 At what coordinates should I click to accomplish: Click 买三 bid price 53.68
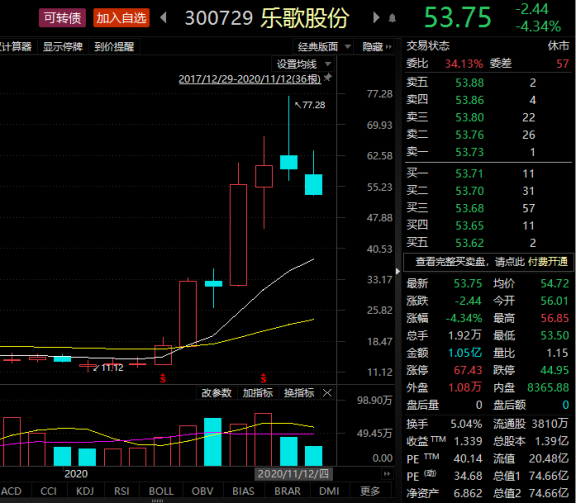469,208
